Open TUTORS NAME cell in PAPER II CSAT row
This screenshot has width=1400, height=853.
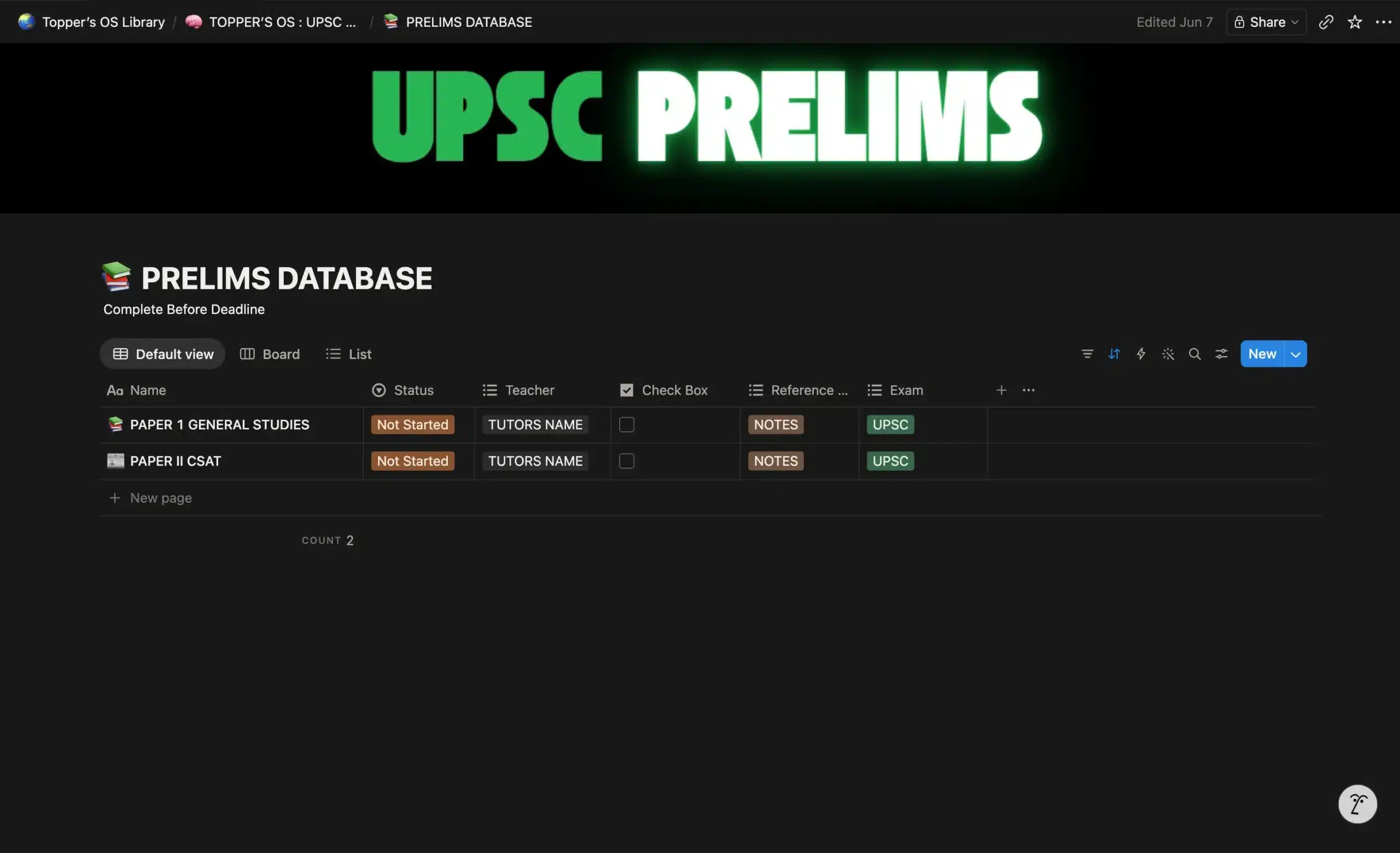click(x=535, y=461)
